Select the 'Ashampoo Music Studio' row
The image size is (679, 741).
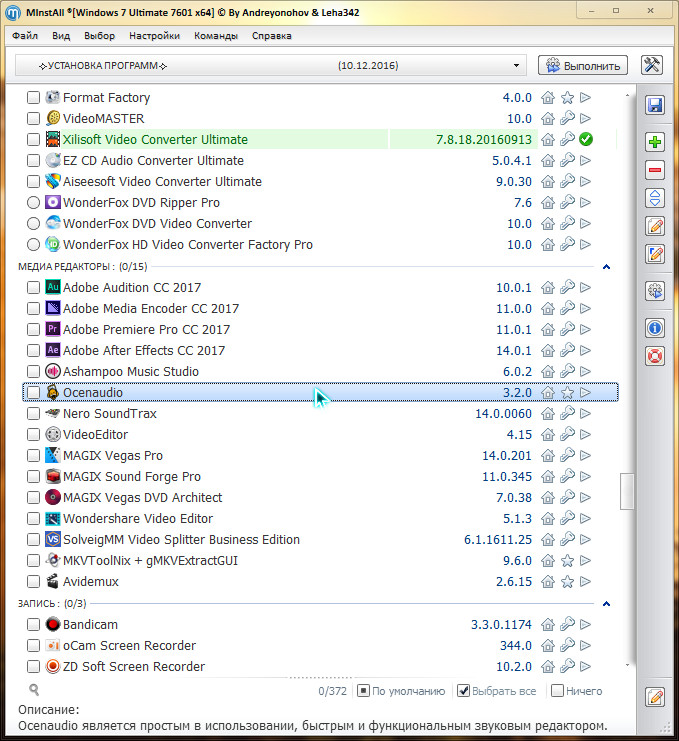320,371
